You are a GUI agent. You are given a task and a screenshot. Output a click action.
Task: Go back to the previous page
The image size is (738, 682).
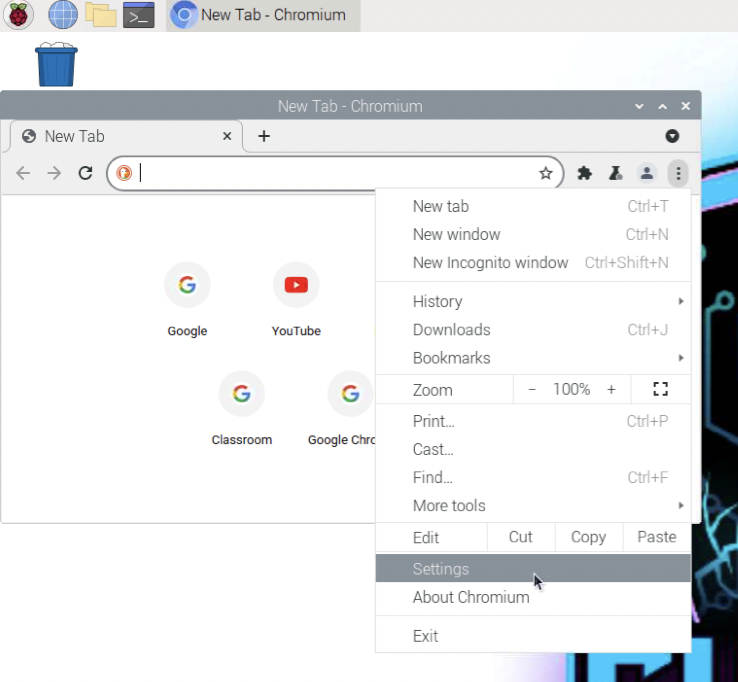[x=23, y=173]
